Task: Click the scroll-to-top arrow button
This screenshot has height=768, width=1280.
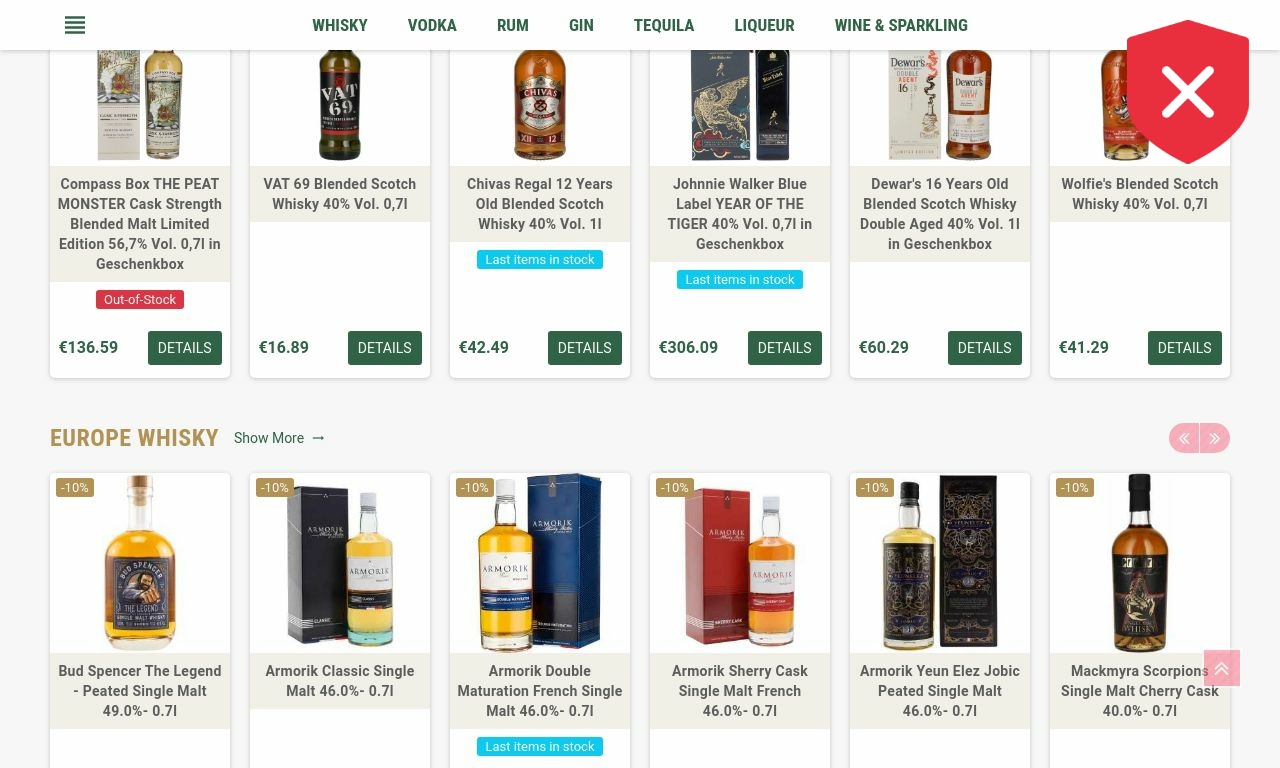Action: click(x=1222, y=668)
